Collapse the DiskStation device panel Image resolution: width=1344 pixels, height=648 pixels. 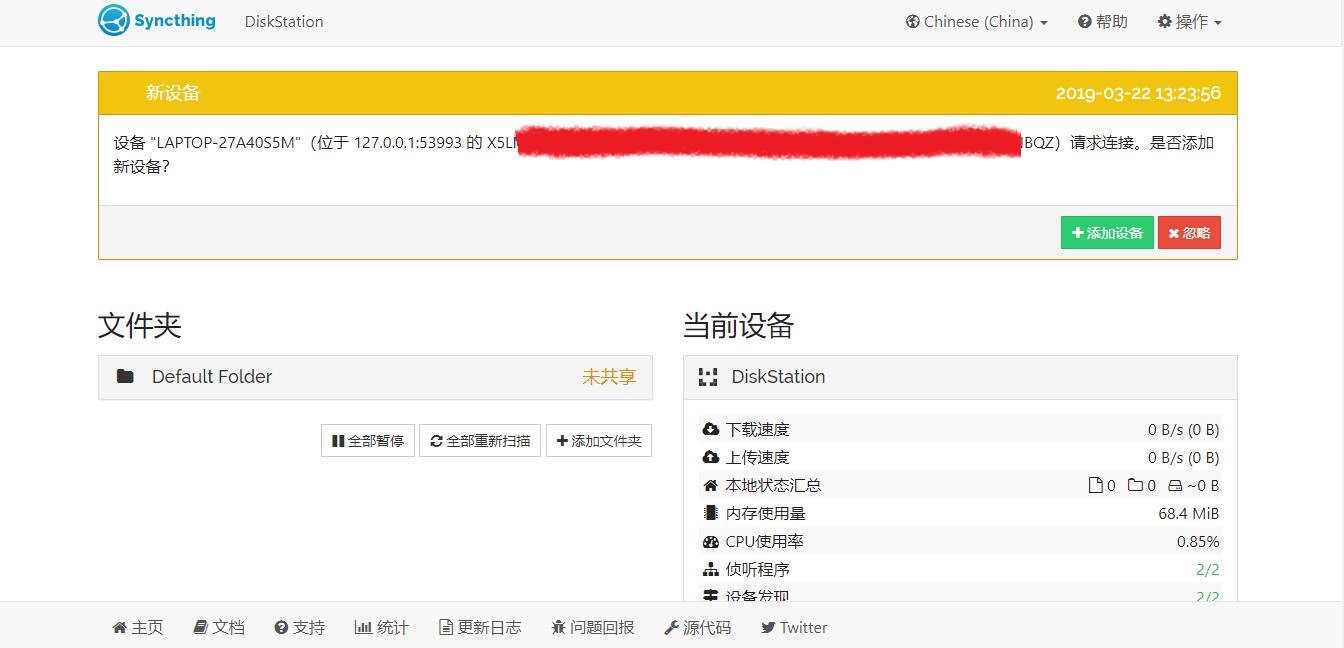click(959, 377)
